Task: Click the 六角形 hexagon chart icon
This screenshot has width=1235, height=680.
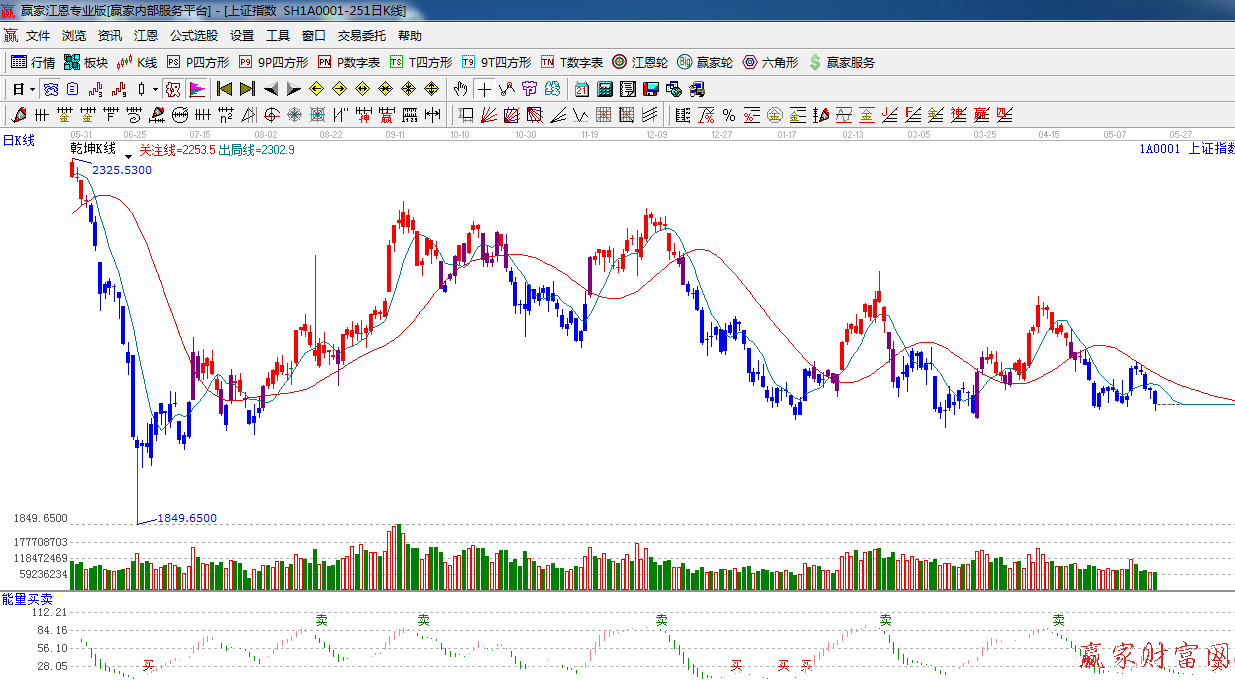Action: point(770,62)
